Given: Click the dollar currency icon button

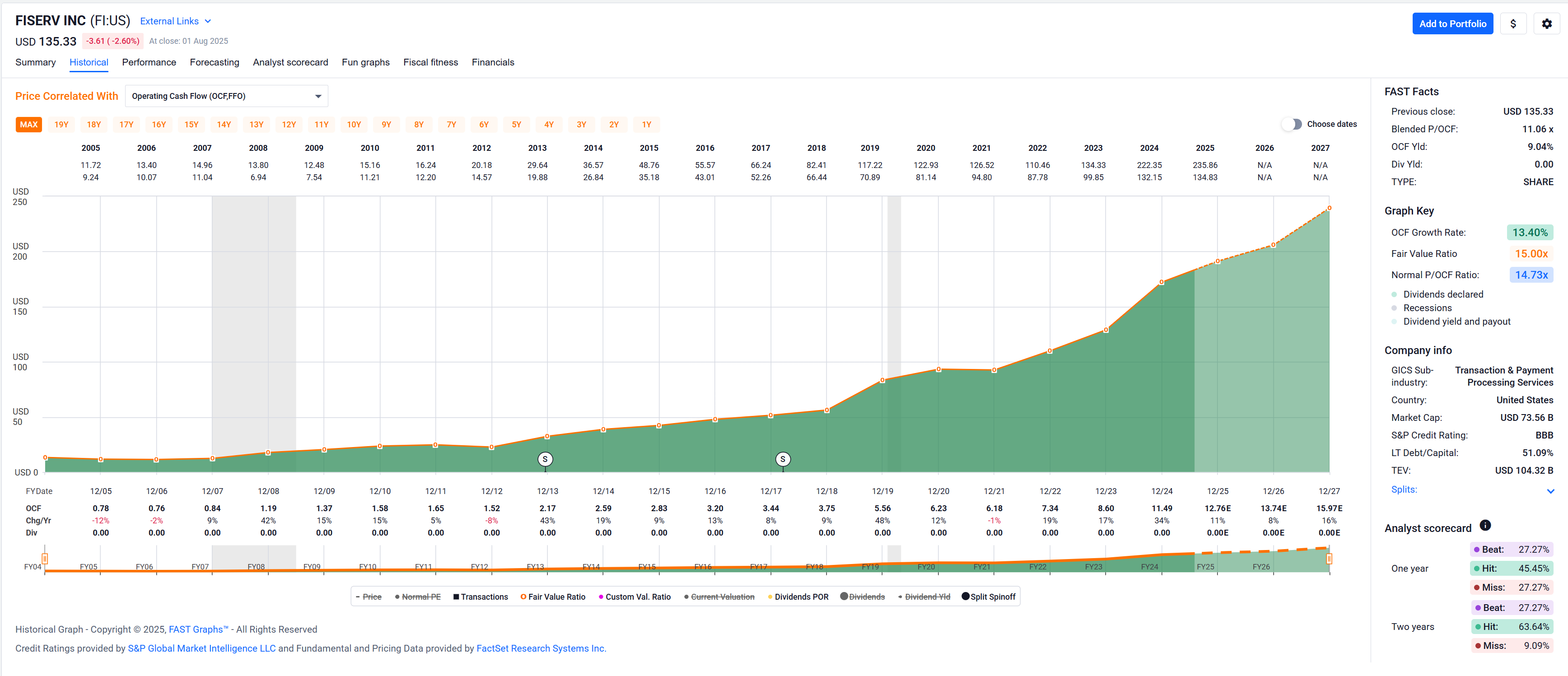Looking at the screenshot, I should point(1512,24).
